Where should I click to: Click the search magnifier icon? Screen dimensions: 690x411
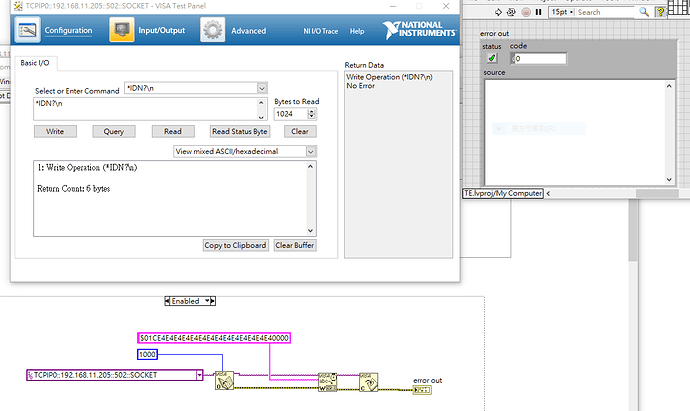click(644, 12)
